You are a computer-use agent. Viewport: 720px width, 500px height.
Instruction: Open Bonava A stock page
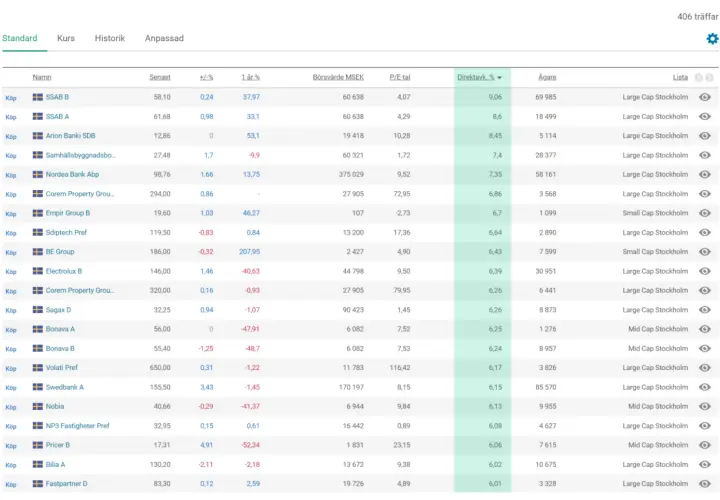(60, 329)
